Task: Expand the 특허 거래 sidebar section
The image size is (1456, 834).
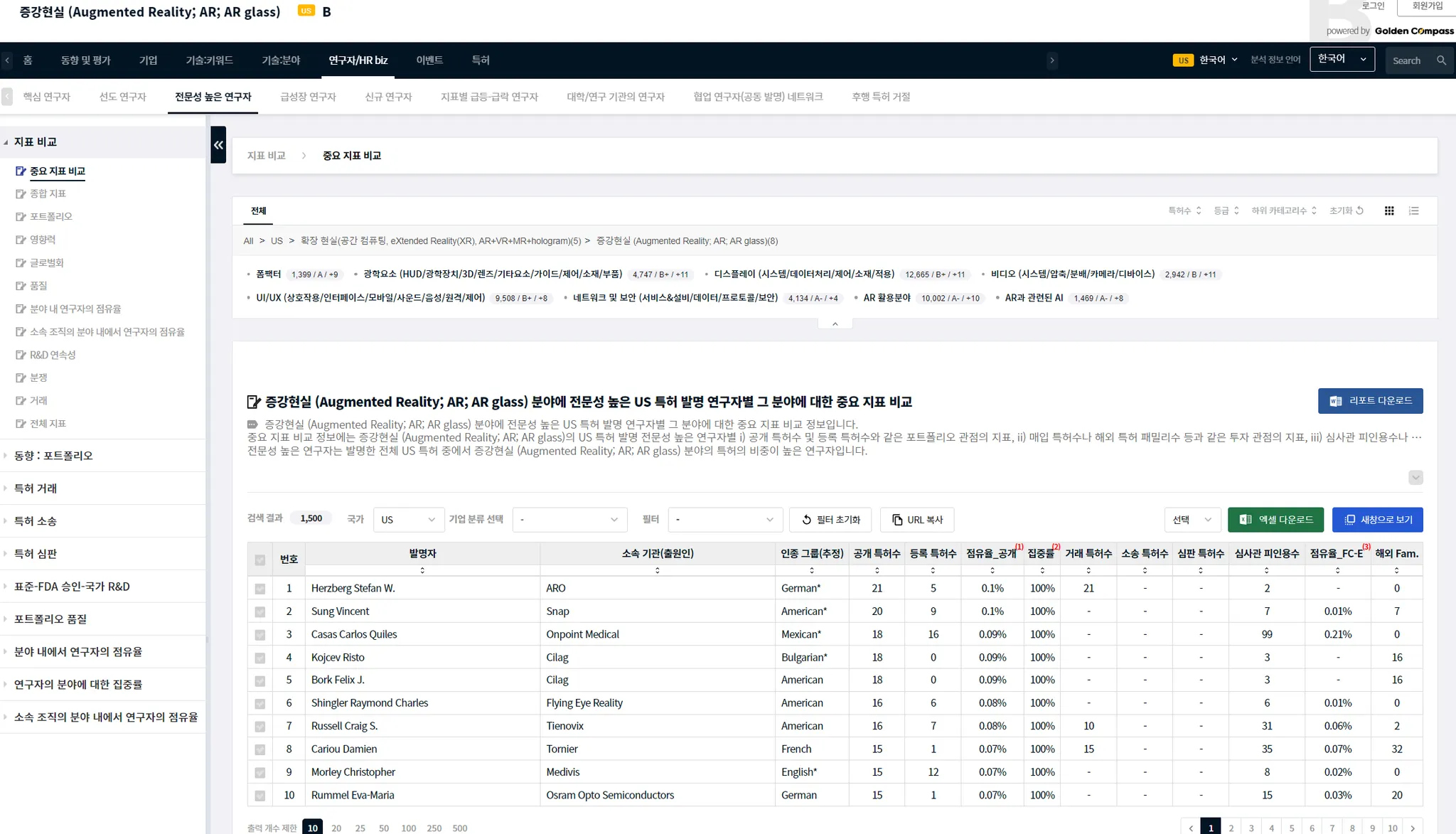Action: tap(36, 488)
